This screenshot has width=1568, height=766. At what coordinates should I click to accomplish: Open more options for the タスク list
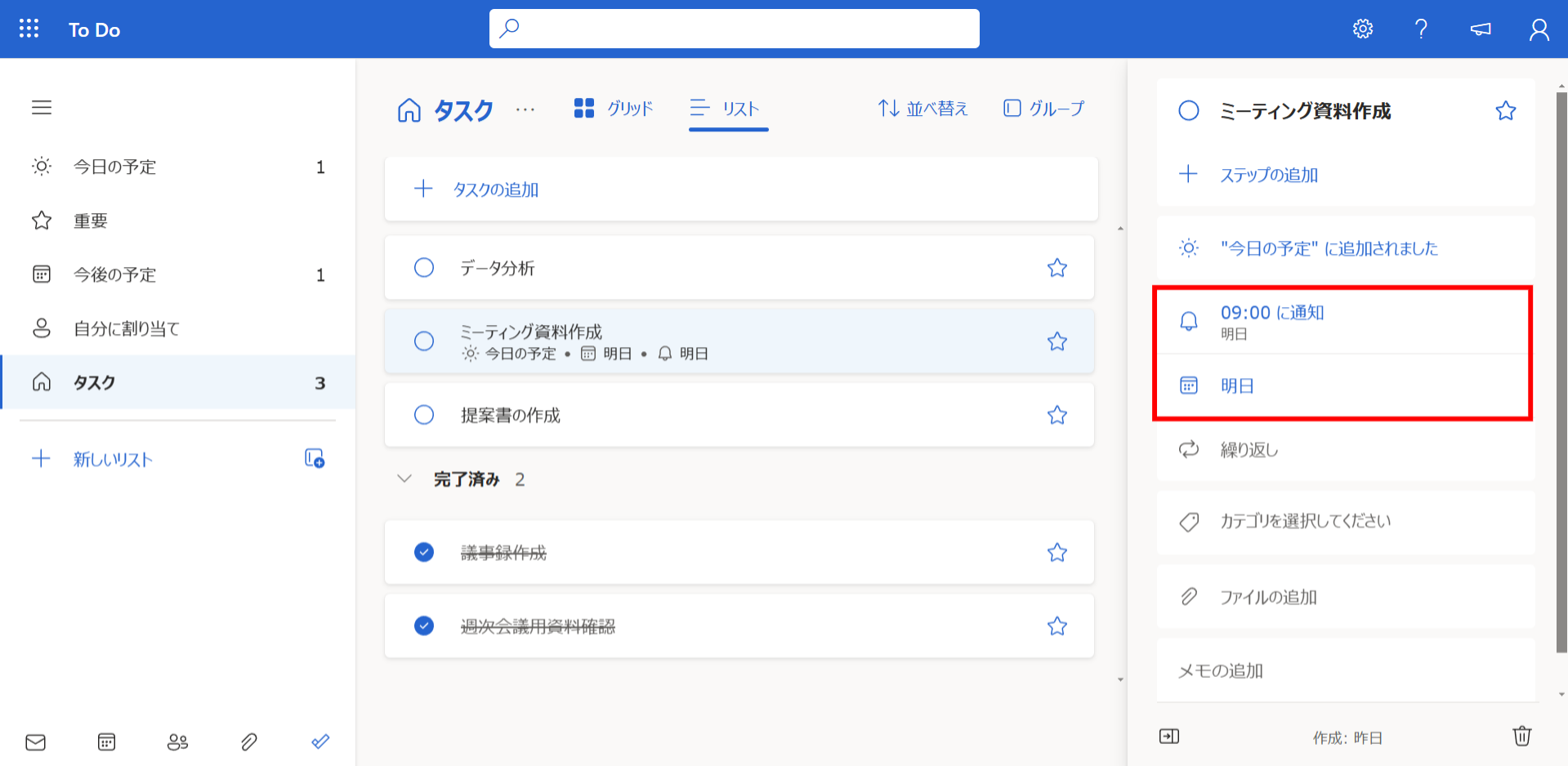pyautogui.click(x=525, y=109)
